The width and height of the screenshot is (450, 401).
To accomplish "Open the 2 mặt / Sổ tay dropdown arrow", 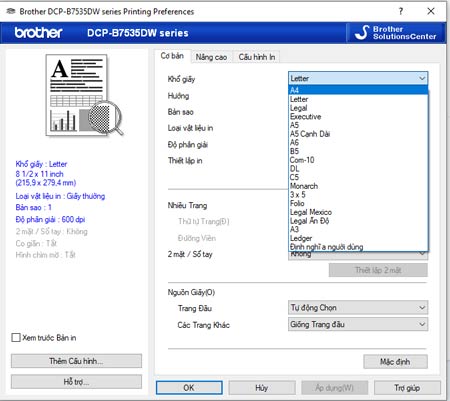I will [422, 254].
